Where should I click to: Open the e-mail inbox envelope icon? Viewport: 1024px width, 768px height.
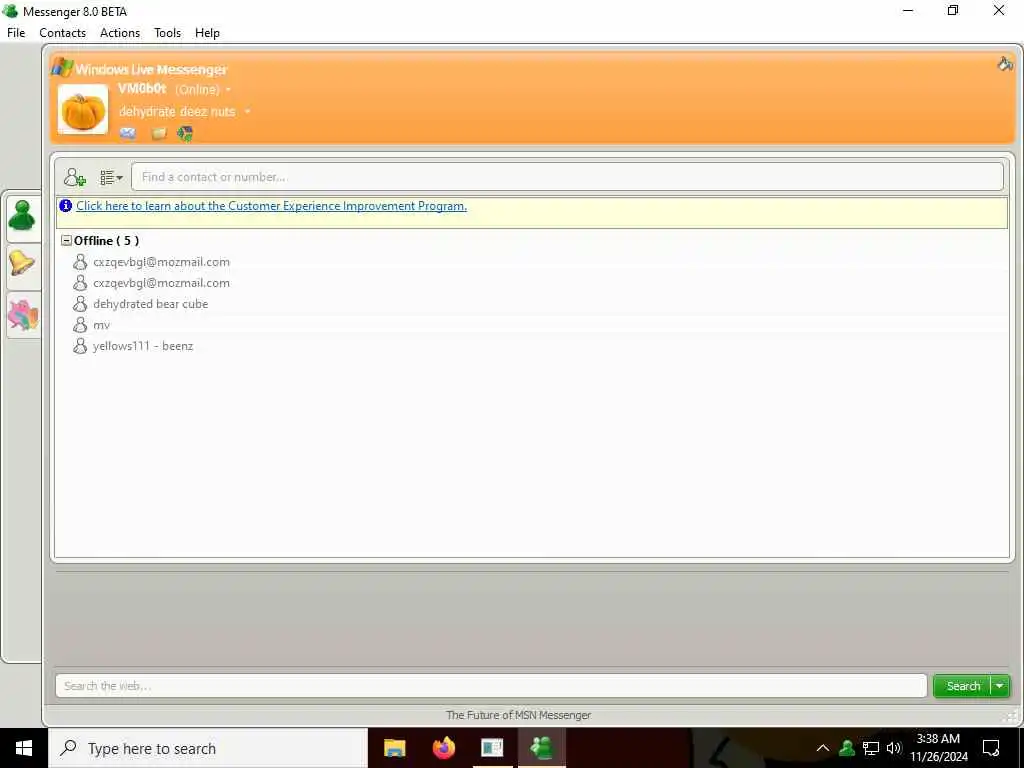128,133
